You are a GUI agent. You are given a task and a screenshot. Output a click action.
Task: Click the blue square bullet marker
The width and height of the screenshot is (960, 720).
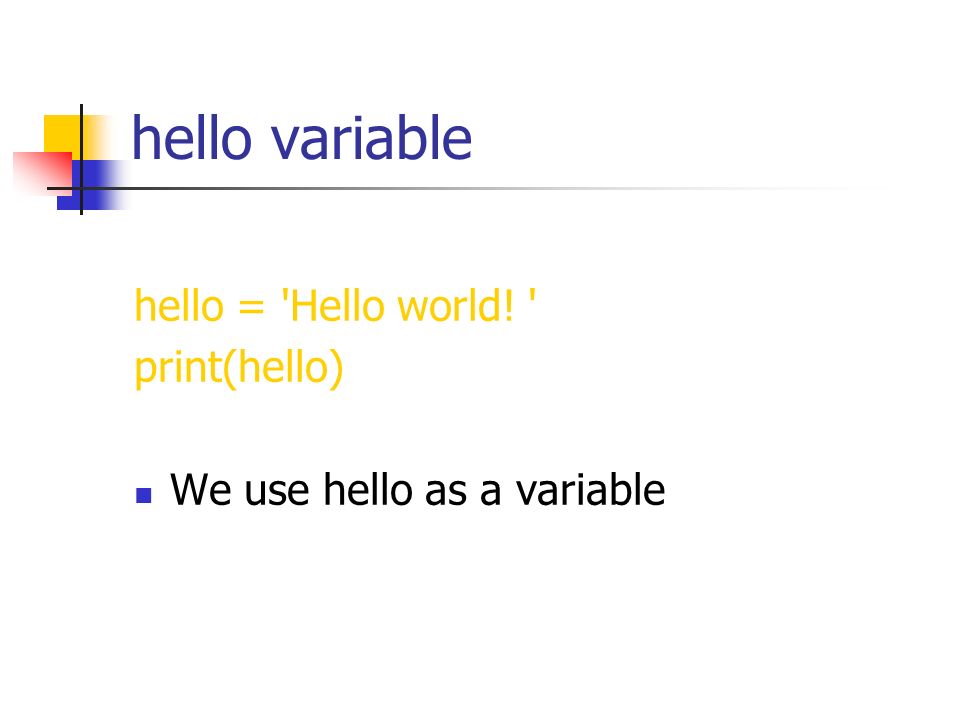pyautogui.click(x=143, y=495)
